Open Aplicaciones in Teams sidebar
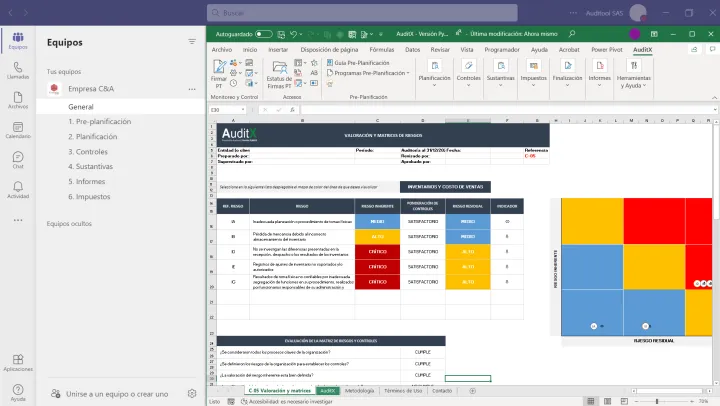The width and height of the screenshot is (720, 406). [x=18, y=362]
